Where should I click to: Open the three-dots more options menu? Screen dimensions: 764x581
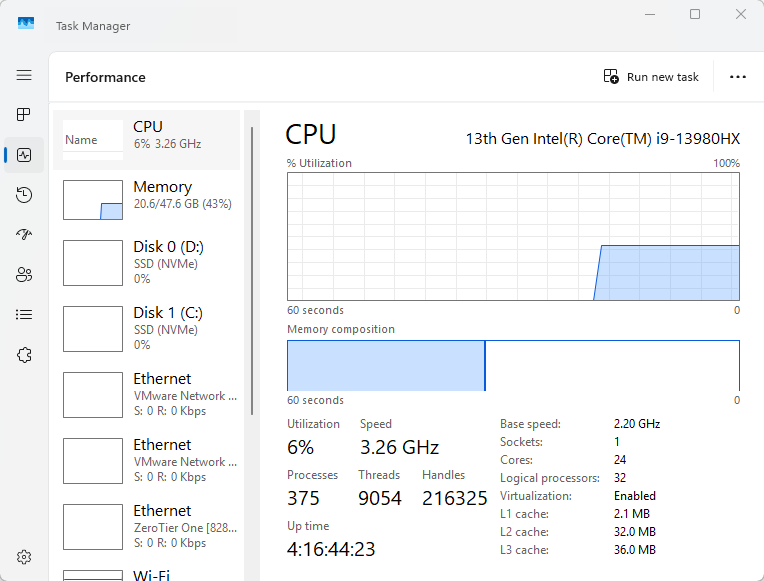click(x=738, y=77)
